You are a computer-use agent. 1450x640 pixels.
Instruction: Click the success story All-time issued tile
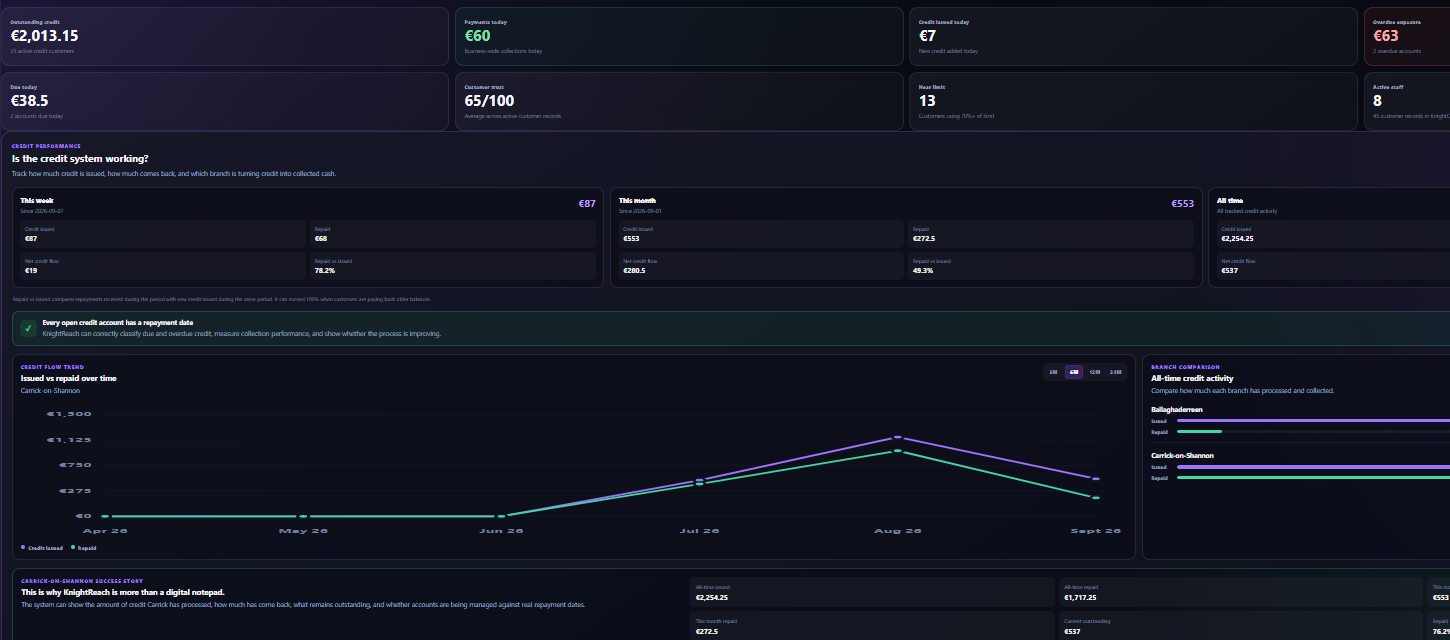(x=872, y=592)
